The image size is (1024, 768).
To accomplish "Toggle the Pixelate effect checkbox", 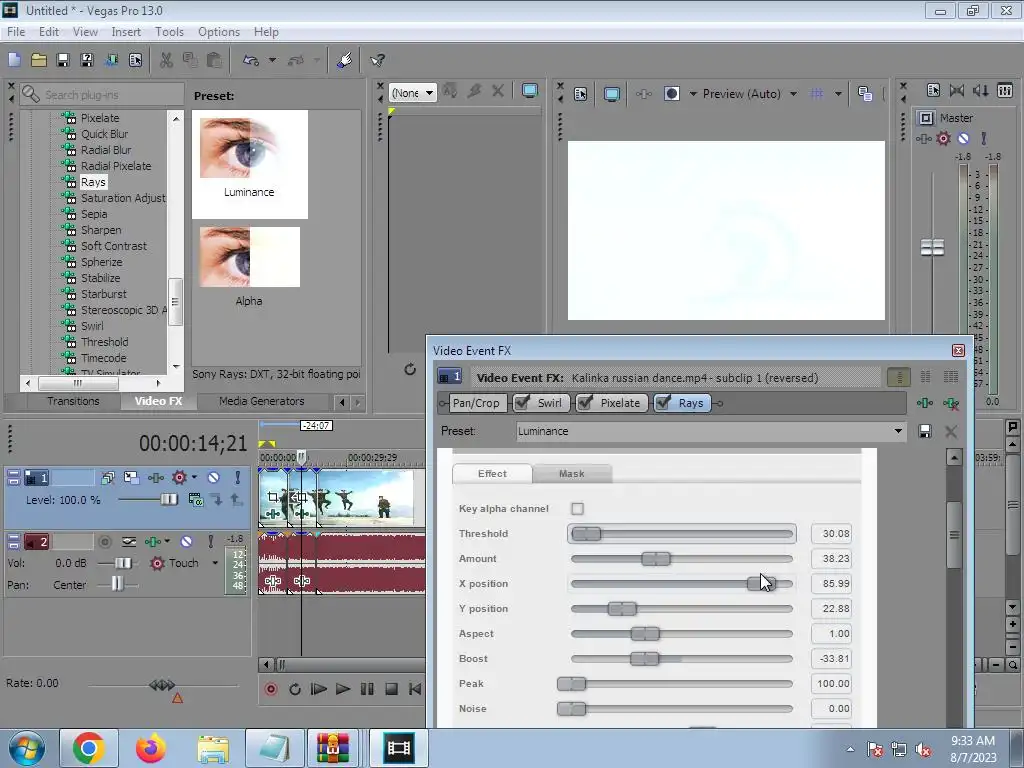I will (585, 403).
